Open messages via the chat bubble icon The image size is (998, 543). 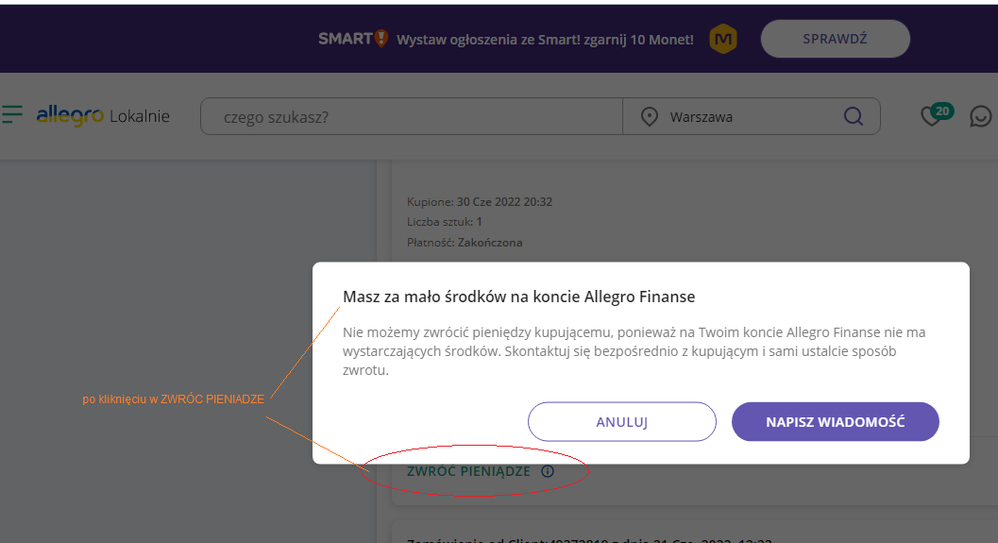coord(980,117)
